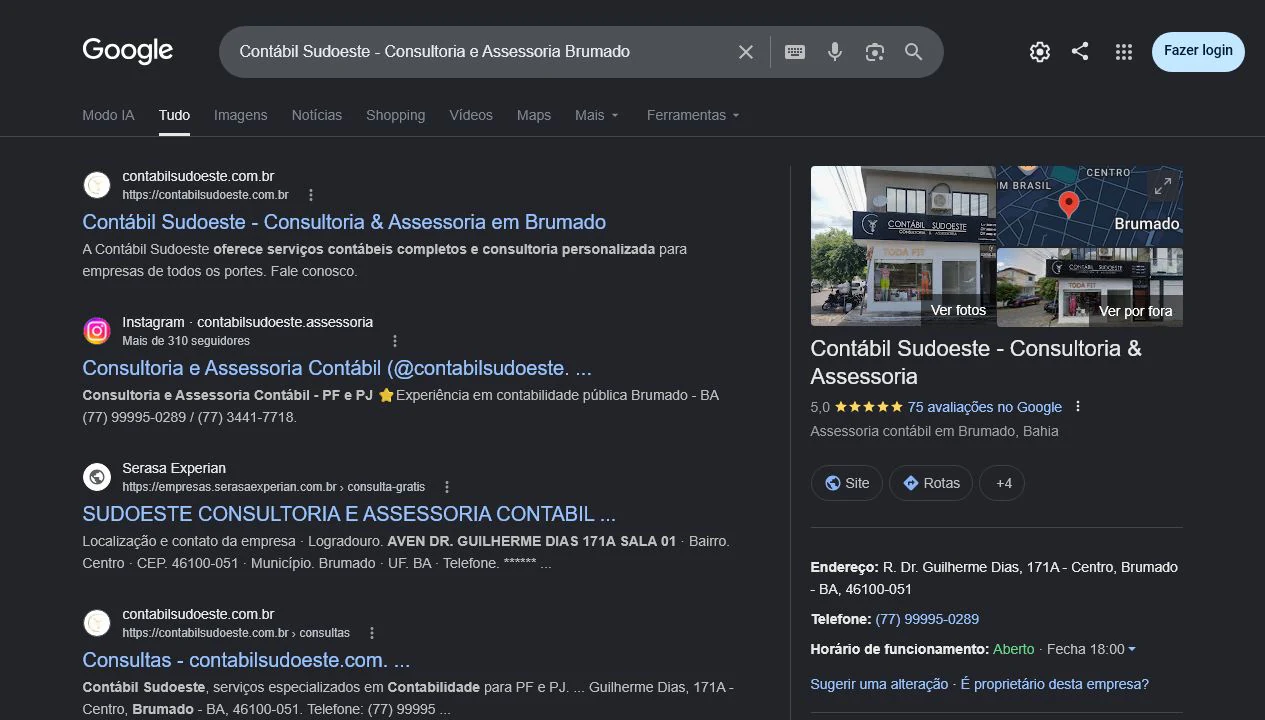This screenshot has height=720, width=1265.
Task: Open three-dot menu next to contabilsudoeste.com.br URL
Action: [x=311, y=195]
